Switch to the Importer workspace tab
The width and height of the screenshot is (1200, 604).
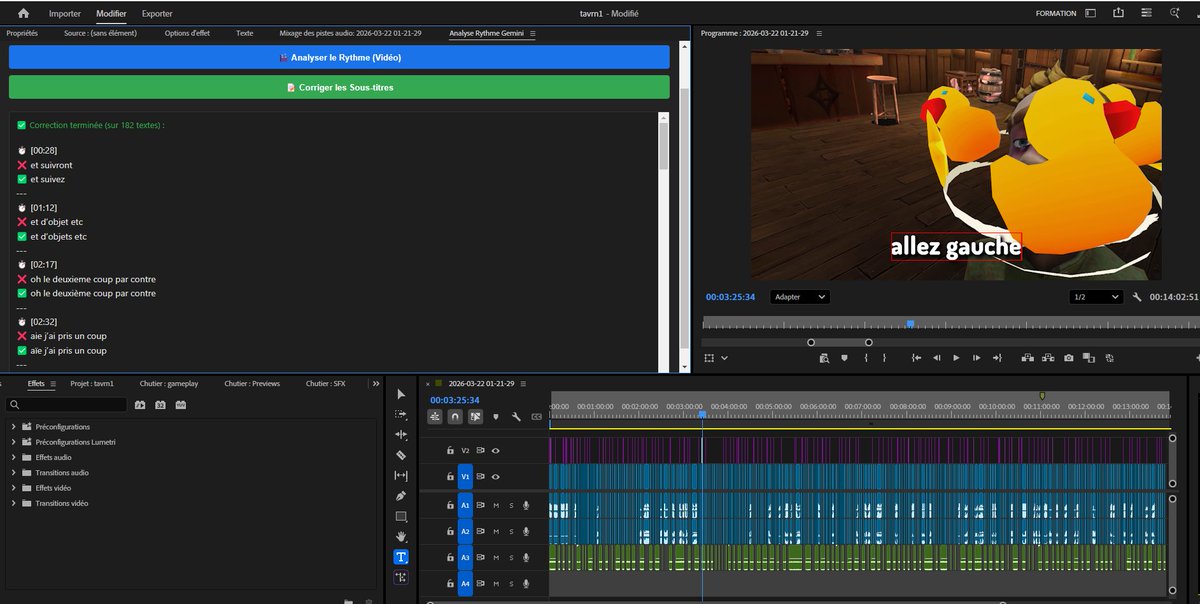65,14
